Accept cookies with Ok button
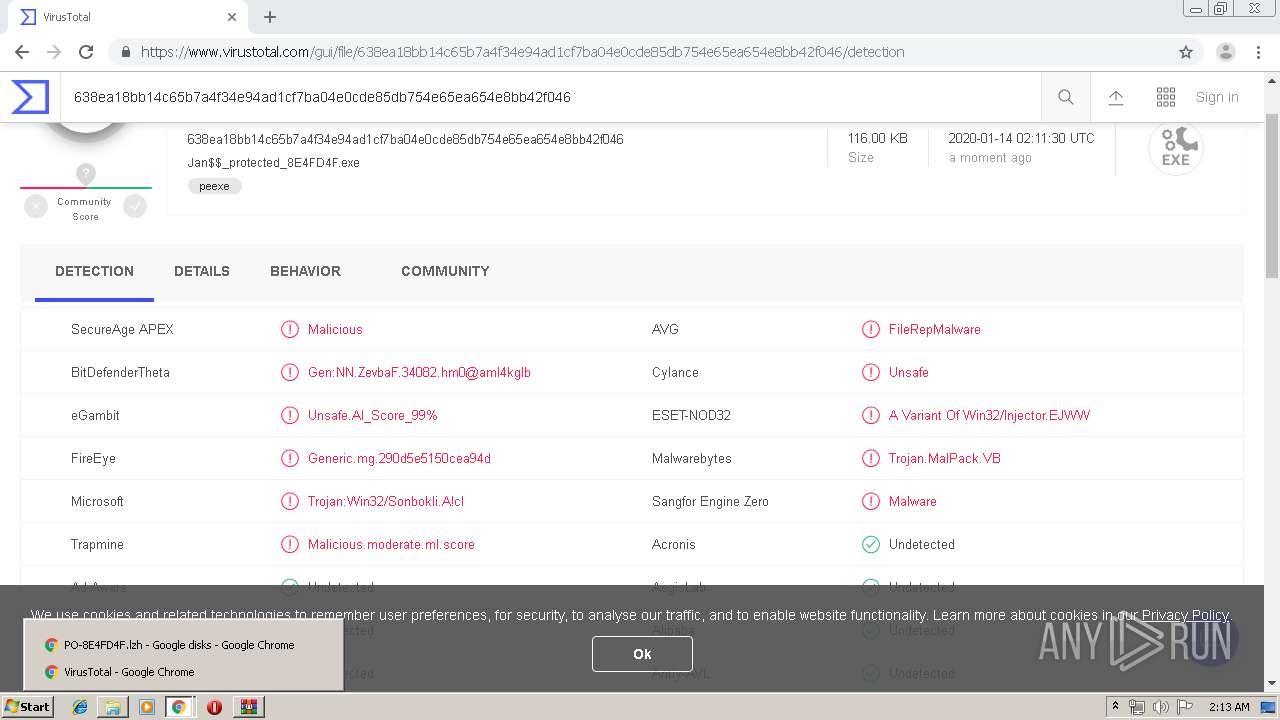Screen dimensions: 1280x720 click(x=642, y=654)
